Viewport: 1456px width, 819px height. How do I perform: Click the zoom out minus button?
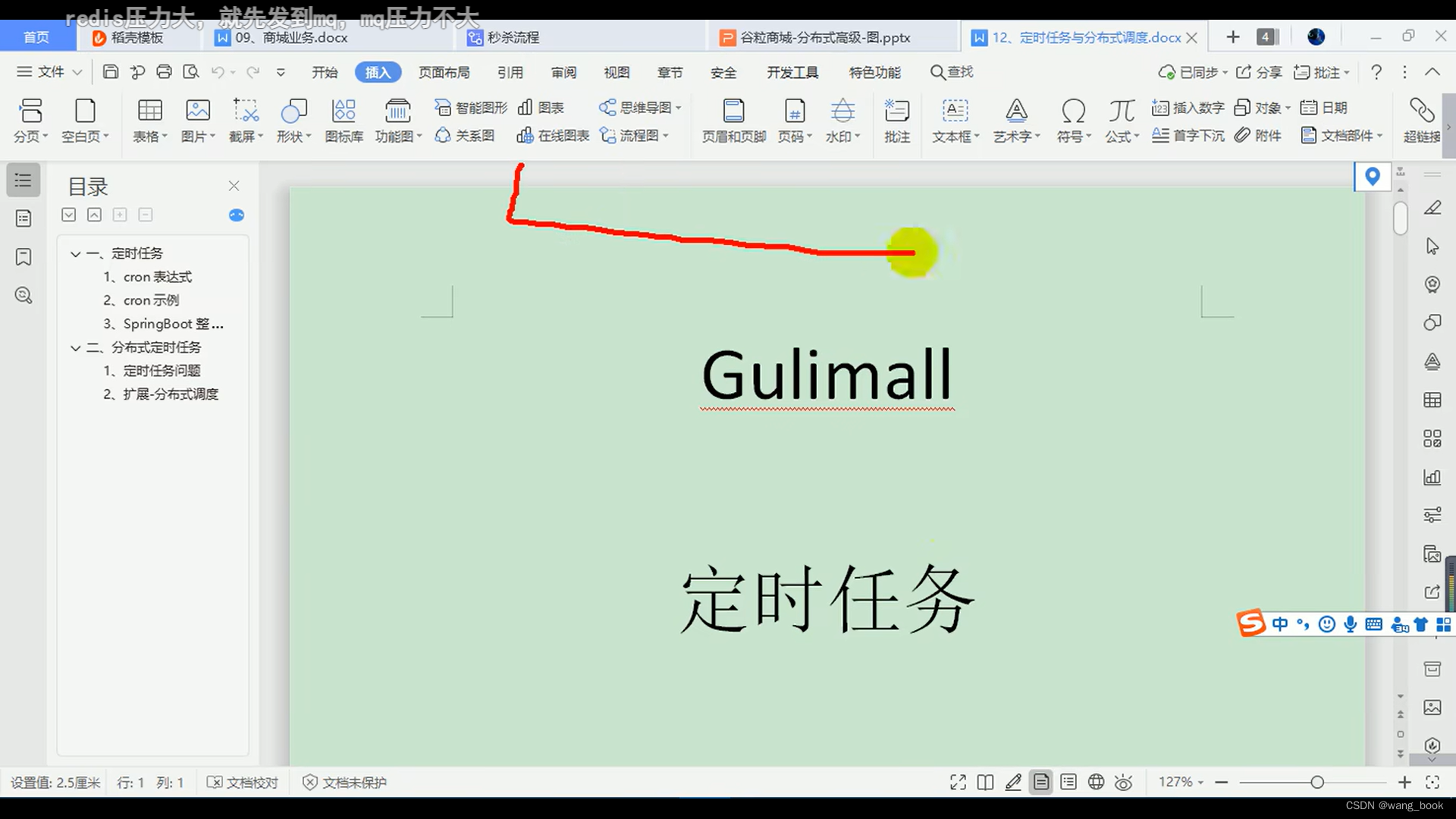pyautogui.click(x=1221, y=783)
